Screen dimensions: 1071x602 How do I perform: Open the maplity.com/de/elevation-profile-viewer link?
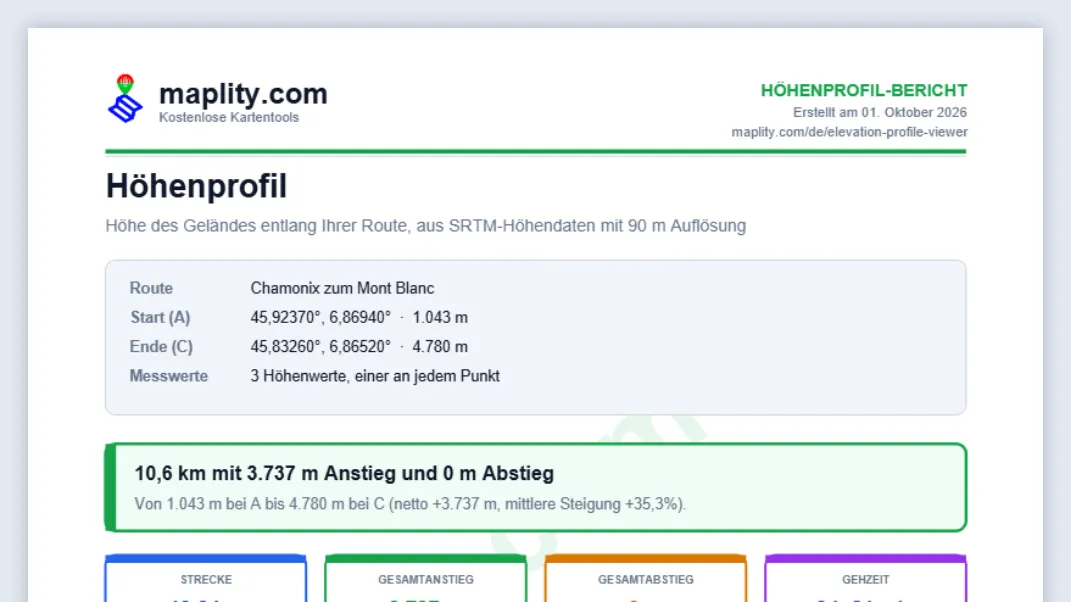(849, 132)
